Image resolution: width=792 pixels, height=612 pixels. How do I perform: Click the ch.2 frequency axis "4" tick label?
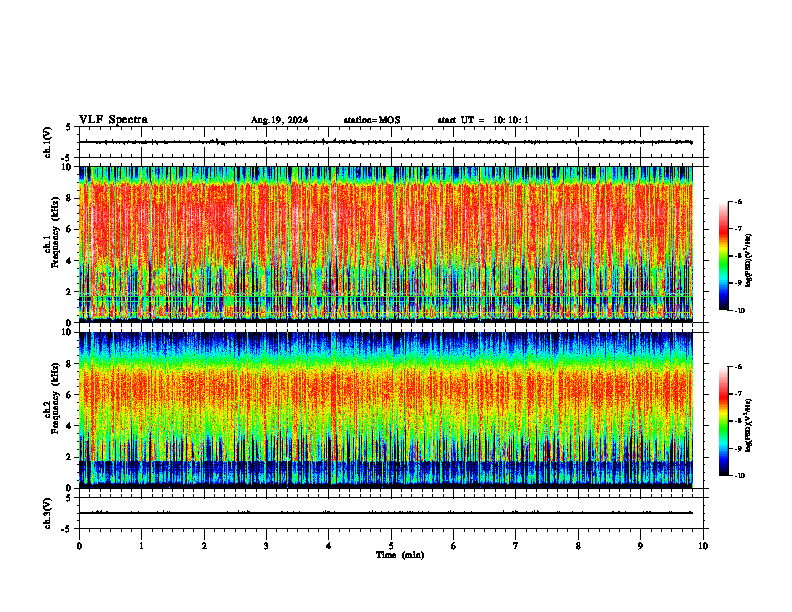70,427
